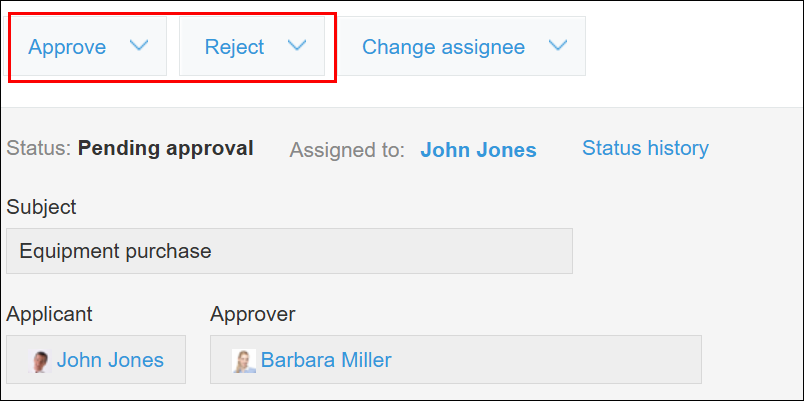
Task: Expand the Approve dropdown arrow
Action: 139,46
